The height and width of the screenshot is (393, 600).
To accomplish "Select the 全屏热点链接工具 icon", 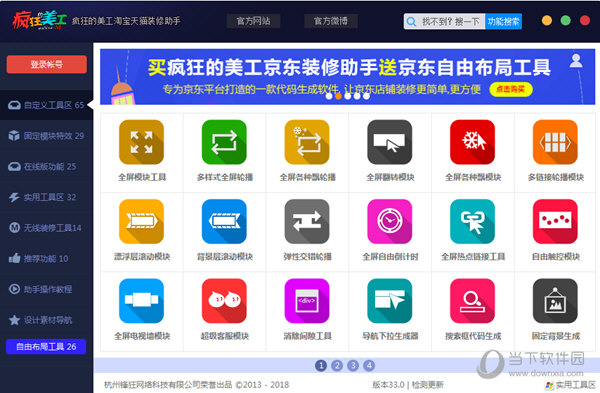I will pyautogui.click(x=473, y=221).
